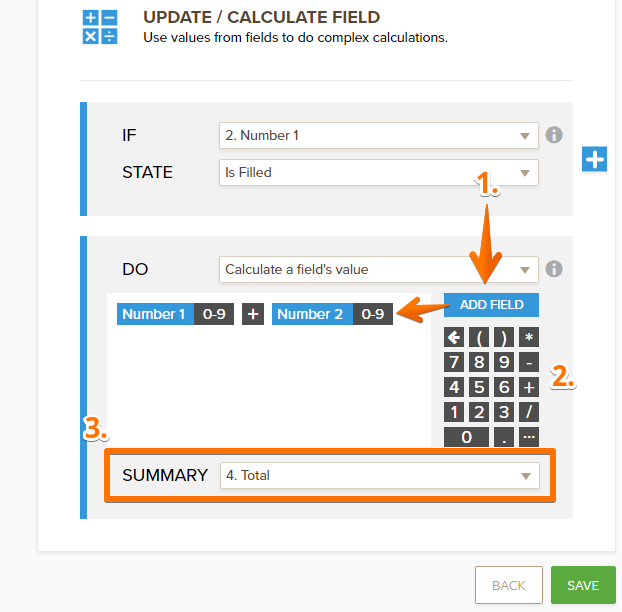Click the info icon beside IF field

click(x=554, y=135)
